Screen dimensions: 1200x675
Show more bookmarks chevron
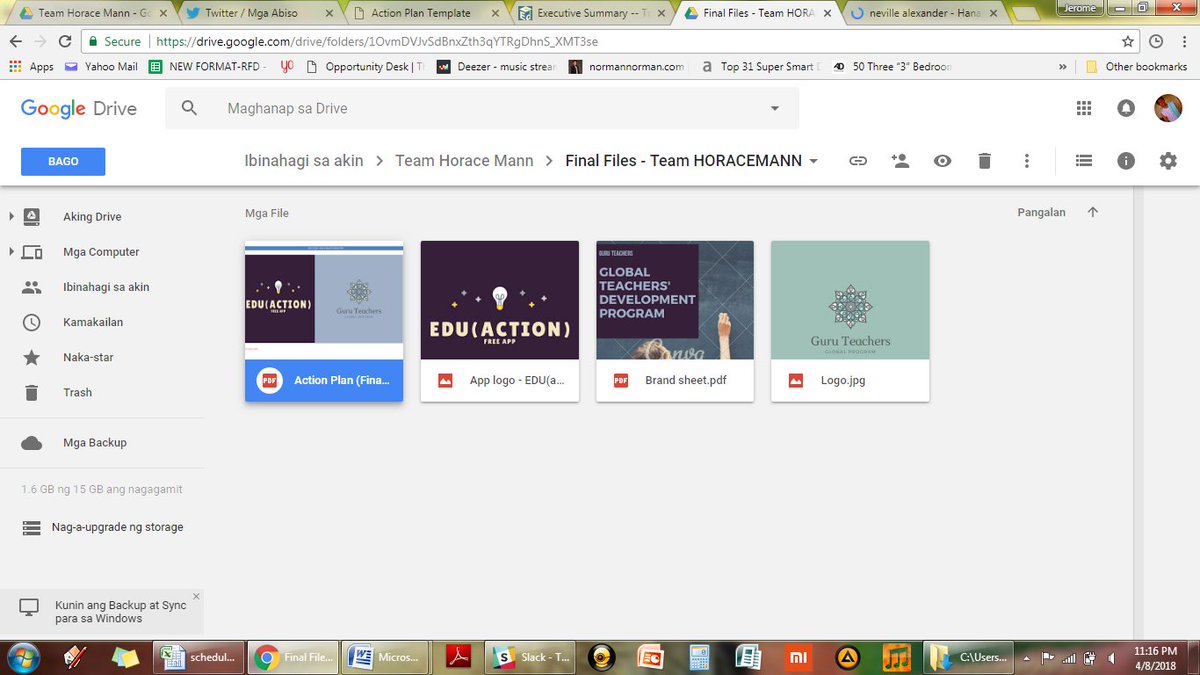click(1062, 67)
